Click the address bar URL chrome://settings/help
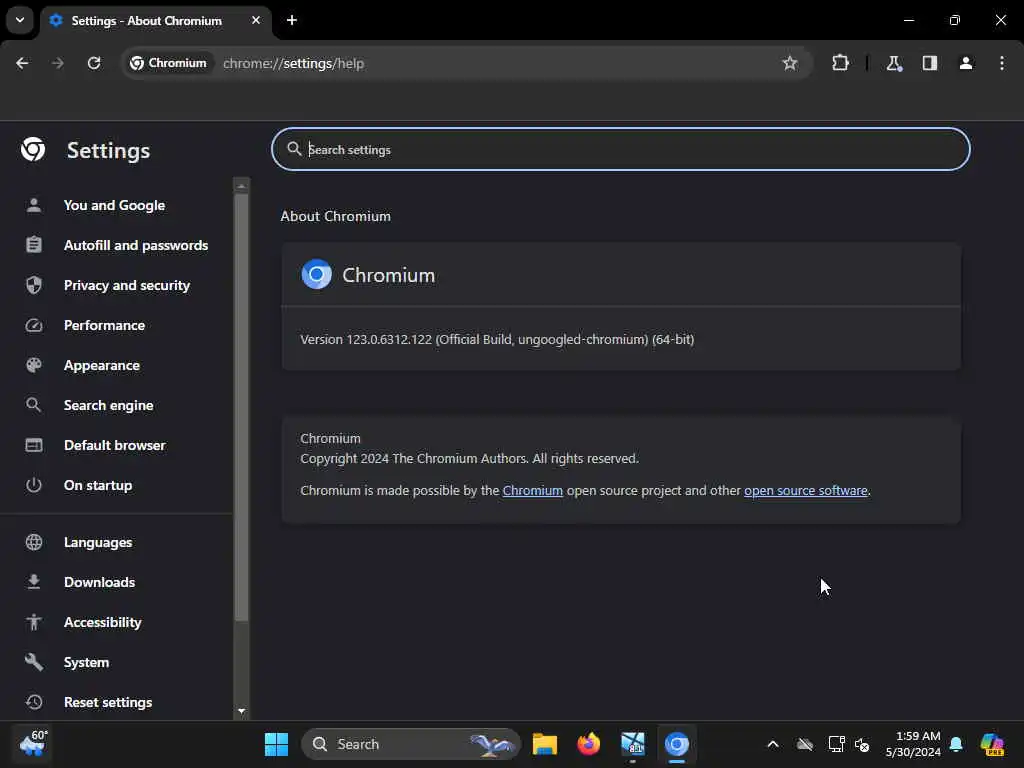Image resolution: width=1024 pixels, height=768 pixels. (x=293, y=63)
